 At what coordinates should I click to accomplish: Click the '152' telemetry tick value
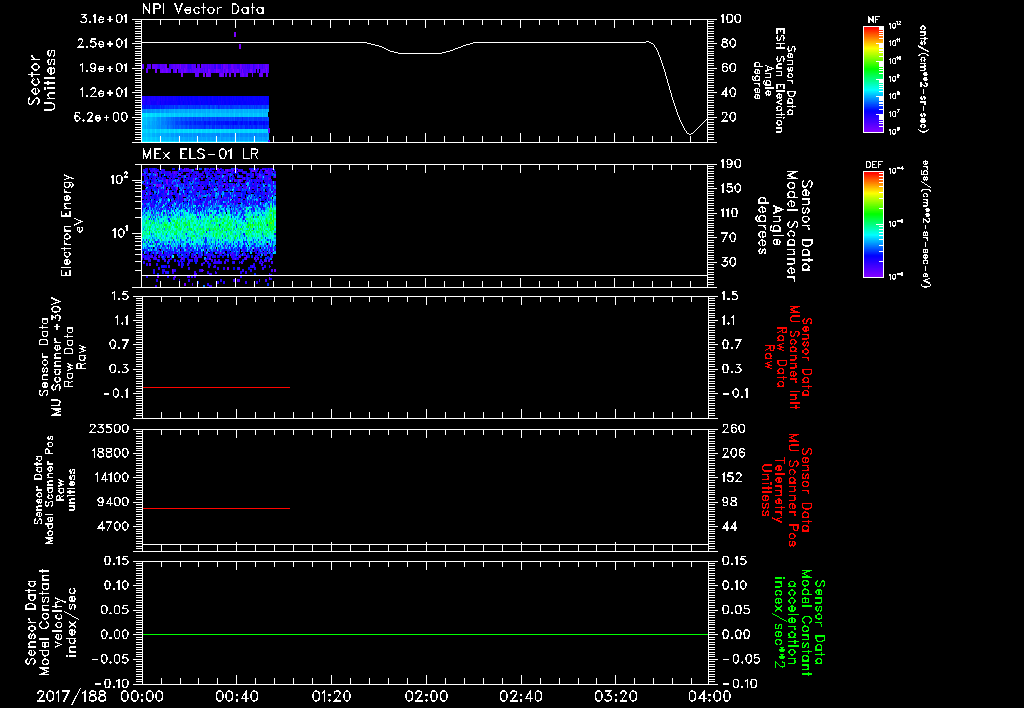[x=731, y=477]
